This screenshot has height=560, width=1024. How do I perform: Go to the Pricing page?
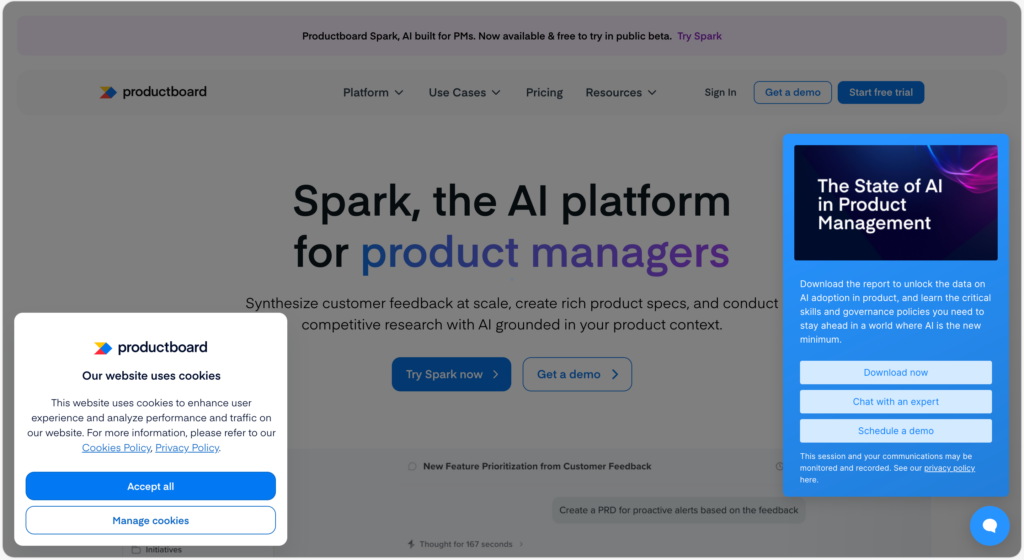[544, 93]
